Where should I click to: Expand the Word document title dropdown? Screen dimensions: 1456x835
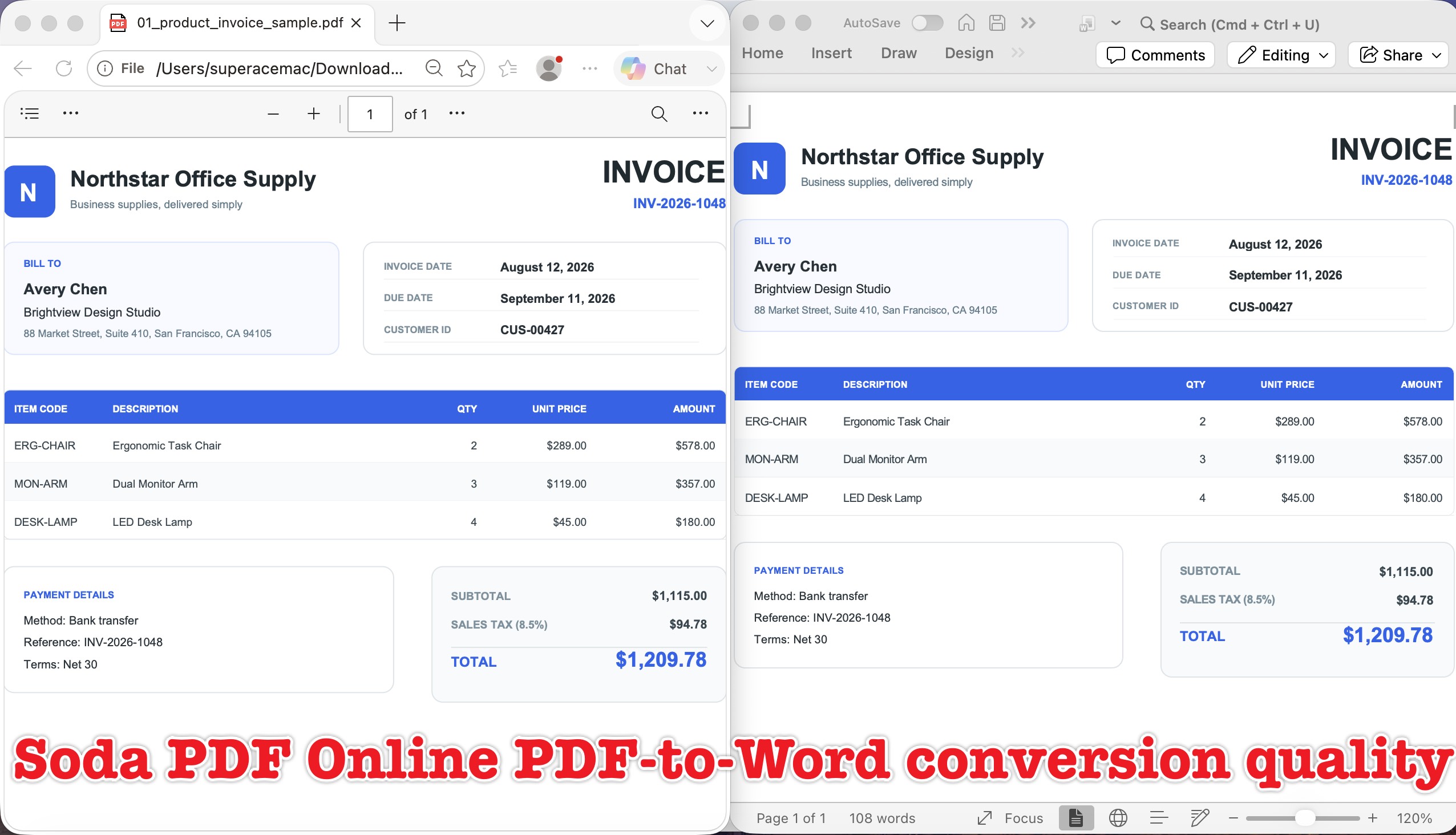point(1116,23)
